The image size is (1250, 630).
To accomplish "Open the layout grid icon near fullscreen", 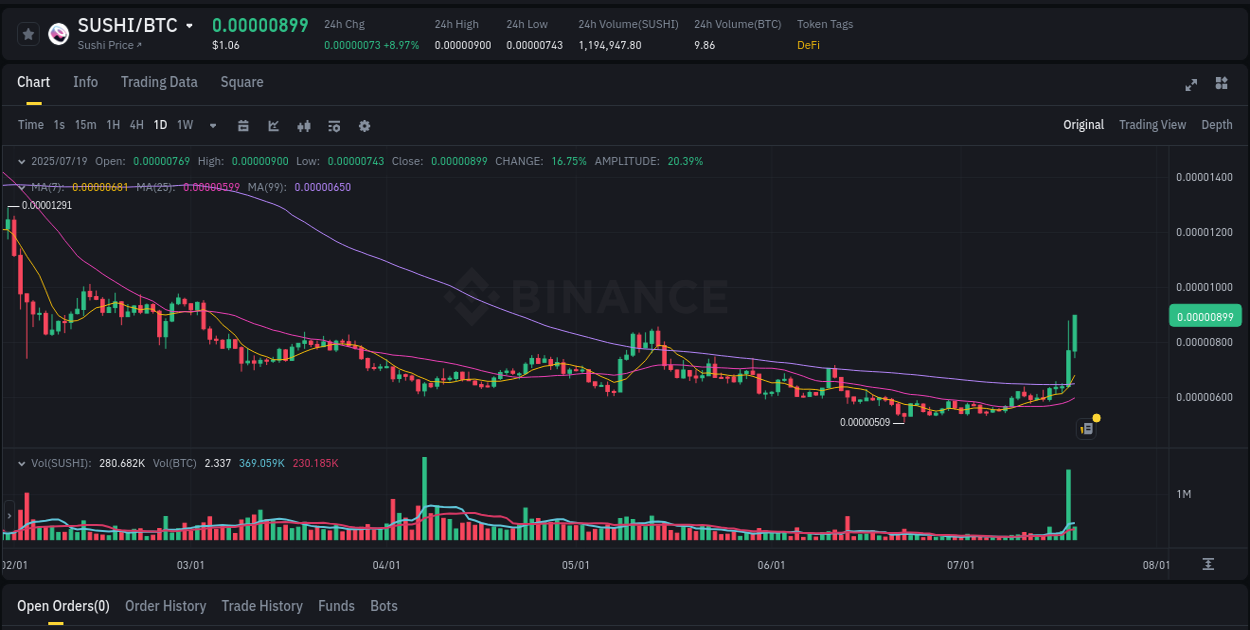I will tap(1220, 85).
